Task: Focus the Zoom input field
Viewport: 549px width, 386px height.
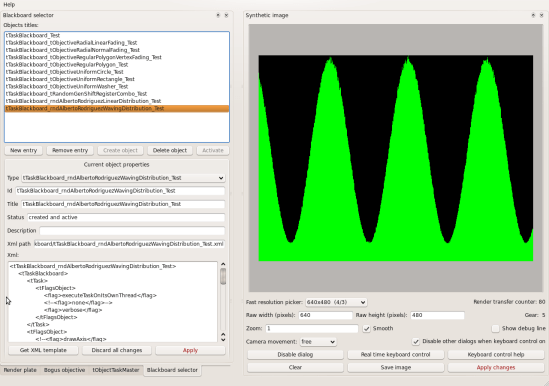Action: tap(312, 329)
